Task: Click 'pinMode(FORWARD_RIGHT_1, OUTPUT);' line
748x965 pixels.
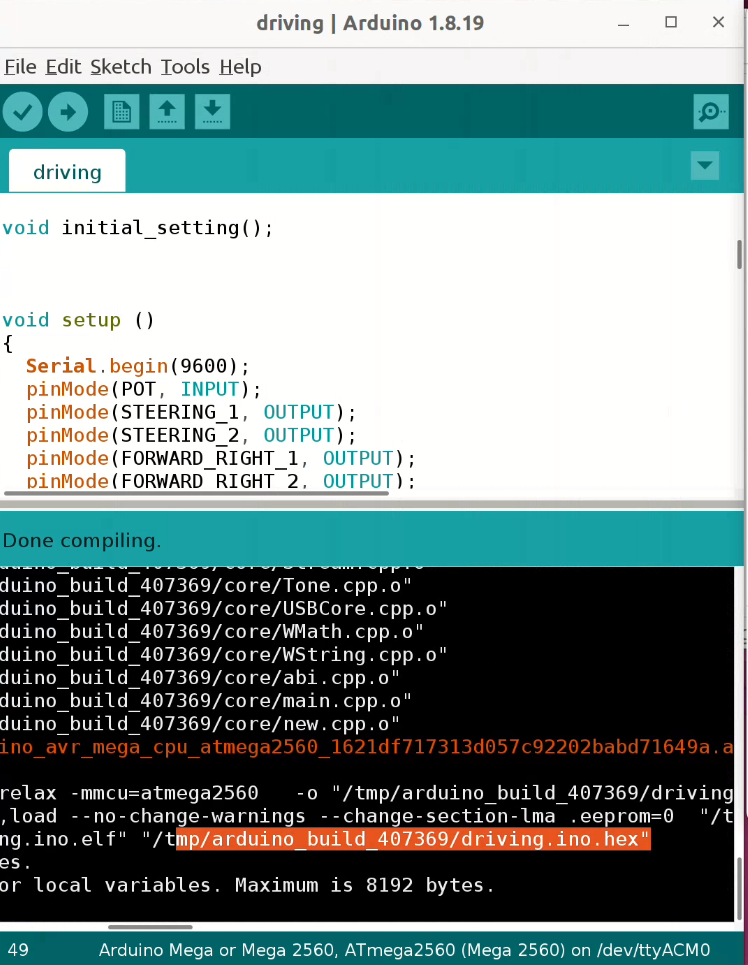Action: tap(221, 458)
